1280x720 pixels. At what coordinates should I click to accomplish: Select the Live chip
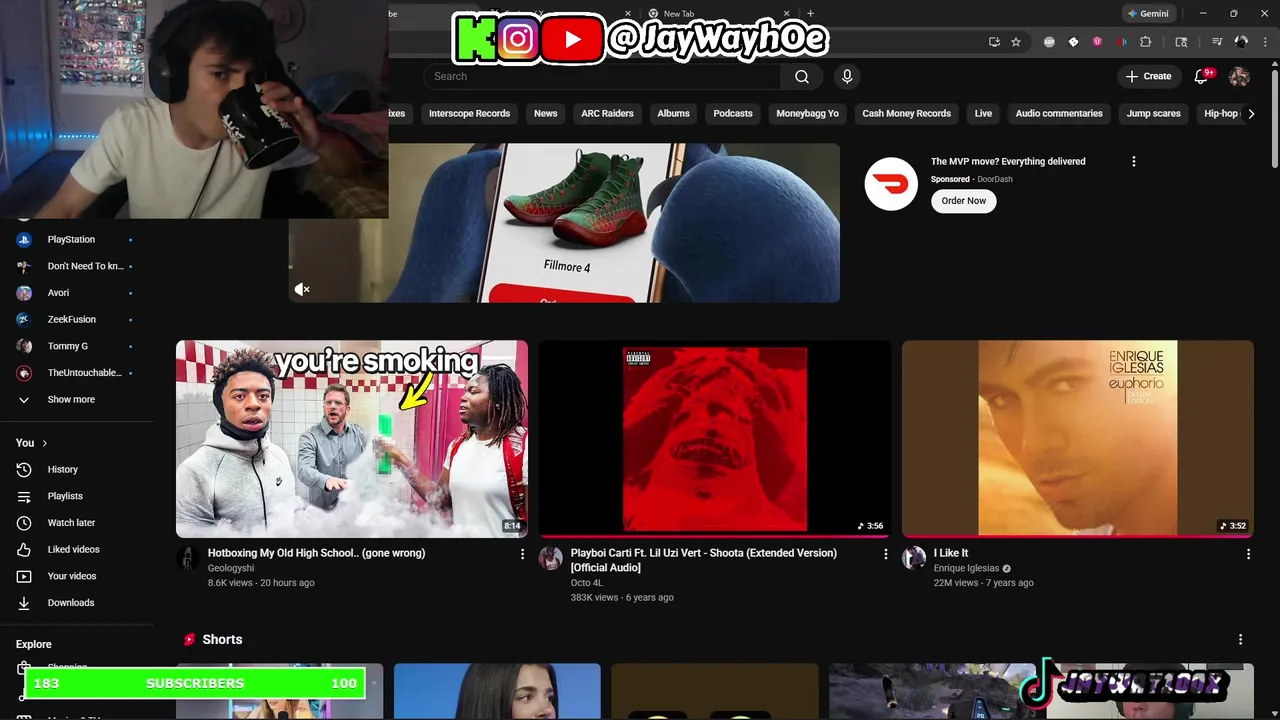pos(983,113)
